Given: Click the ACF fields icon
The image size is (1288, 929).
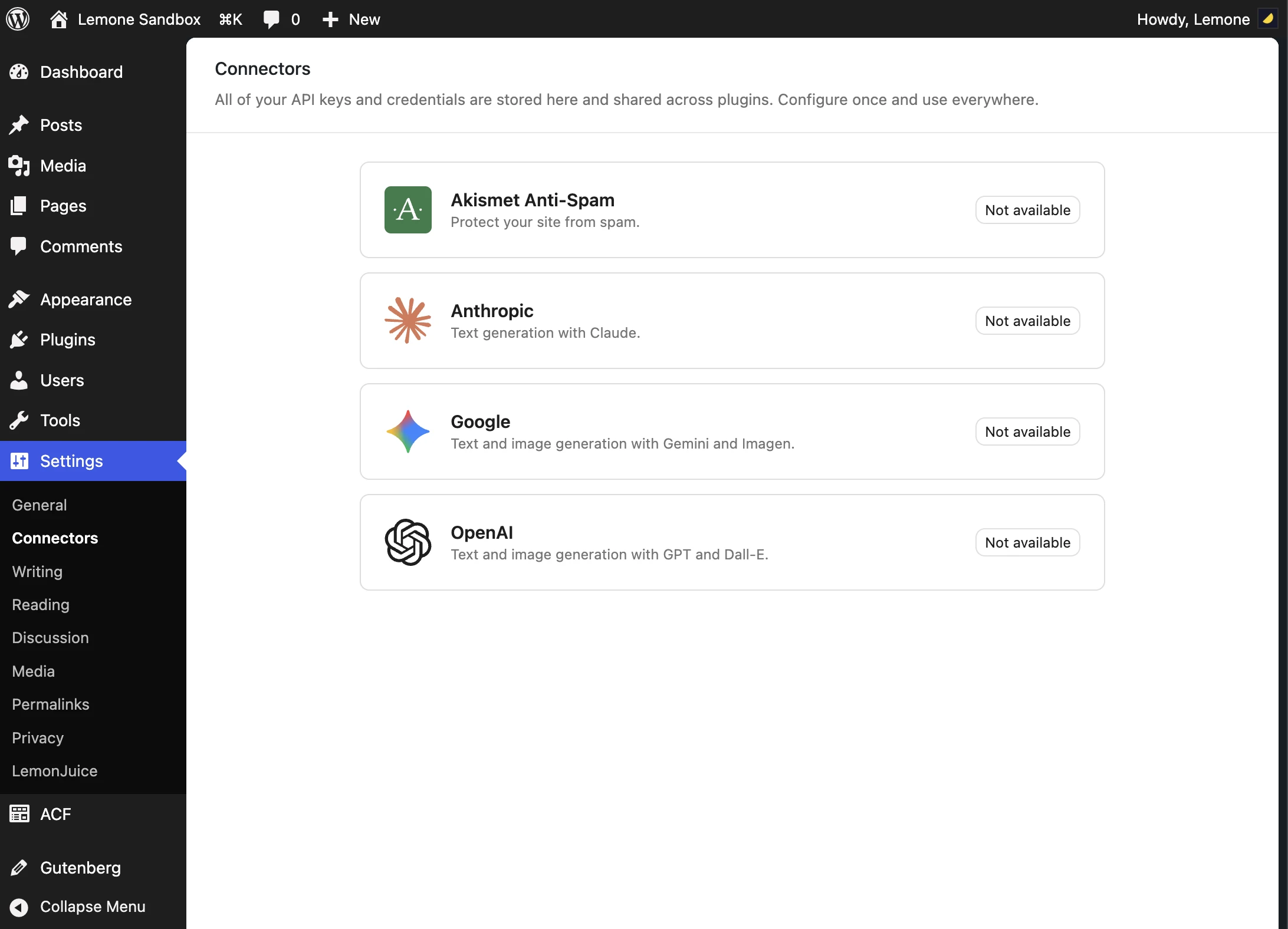Looking at the screenshot, I should click(19, 814).
